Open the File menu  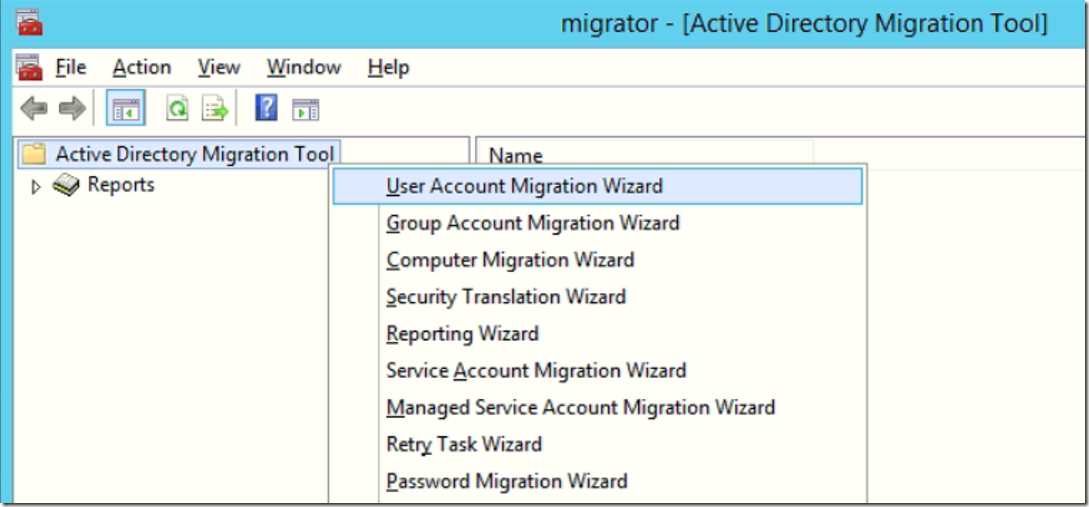(x=71, y=67)
